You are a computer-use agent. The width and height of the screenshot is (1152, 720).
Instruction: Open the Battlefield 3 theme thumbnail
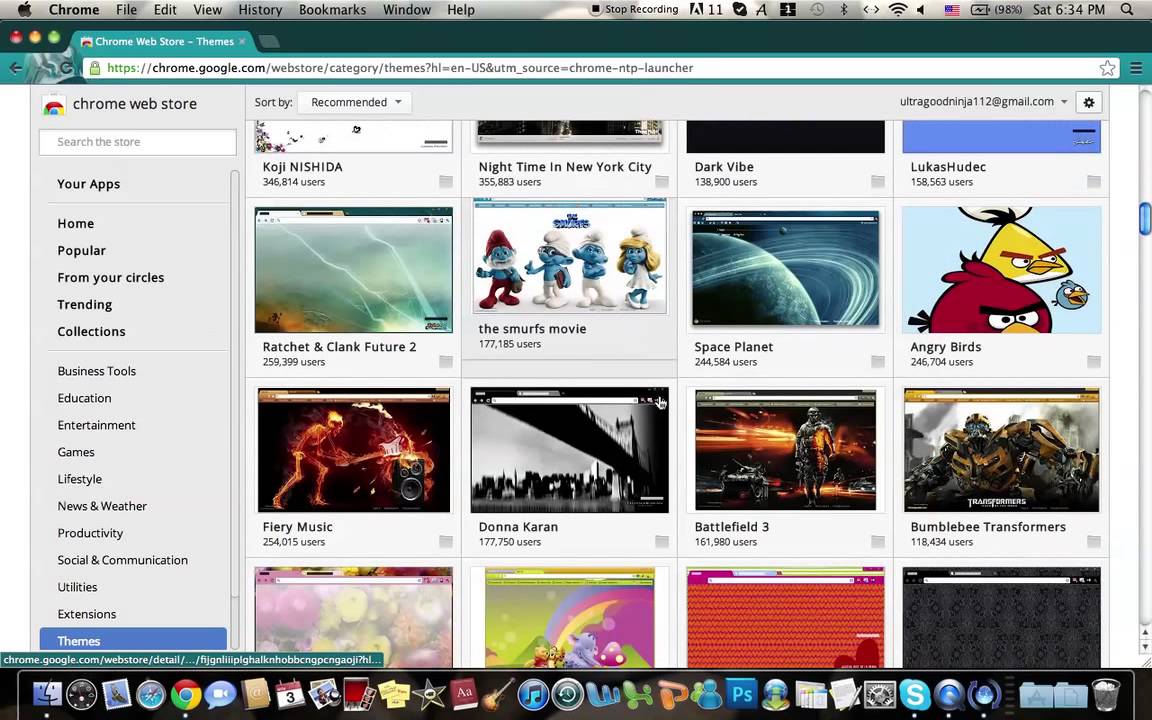[x=785, y=450]
